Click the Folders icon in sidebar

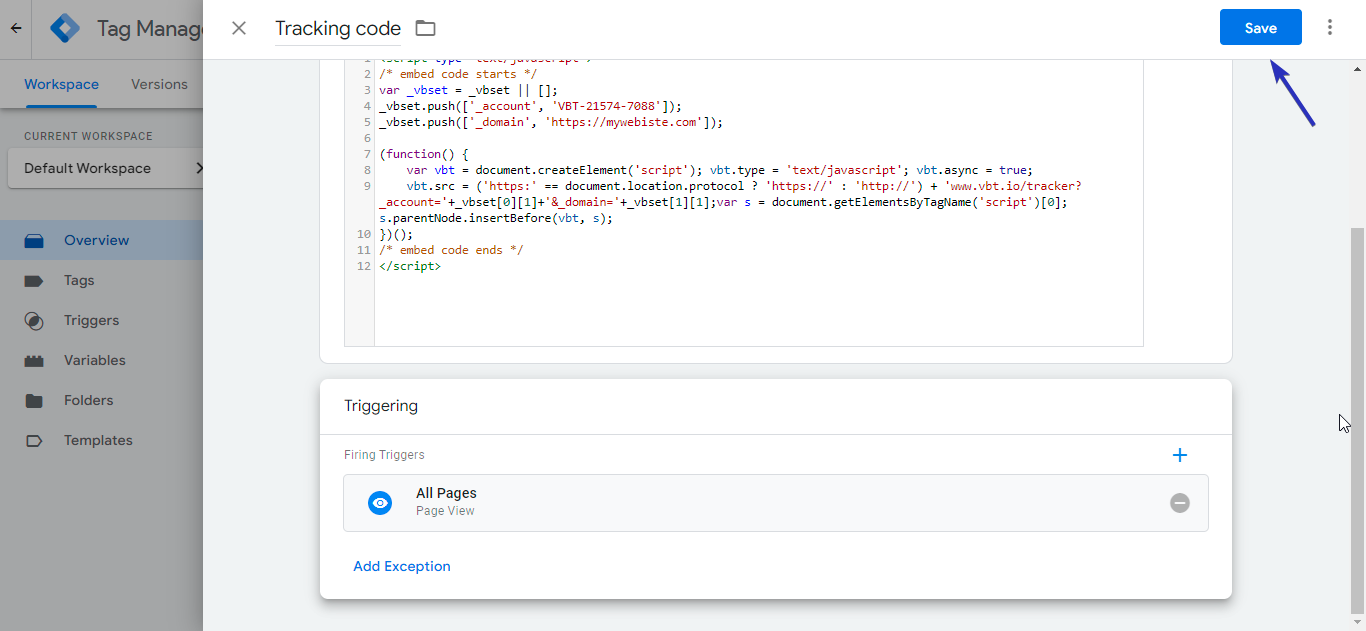coord(34,400)
